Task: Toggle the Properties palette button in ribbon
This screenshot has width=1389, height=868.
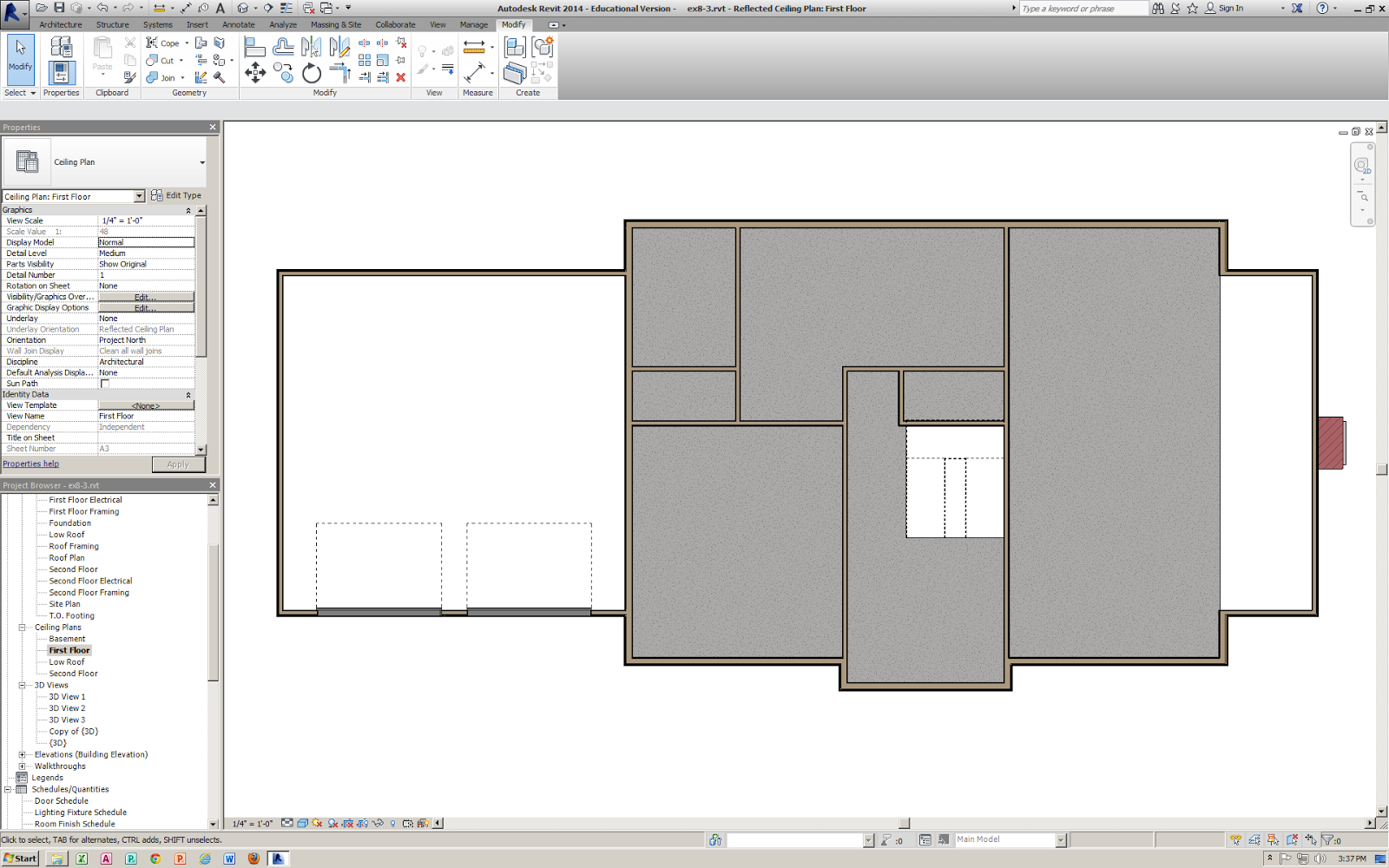Action: point(61,73)
